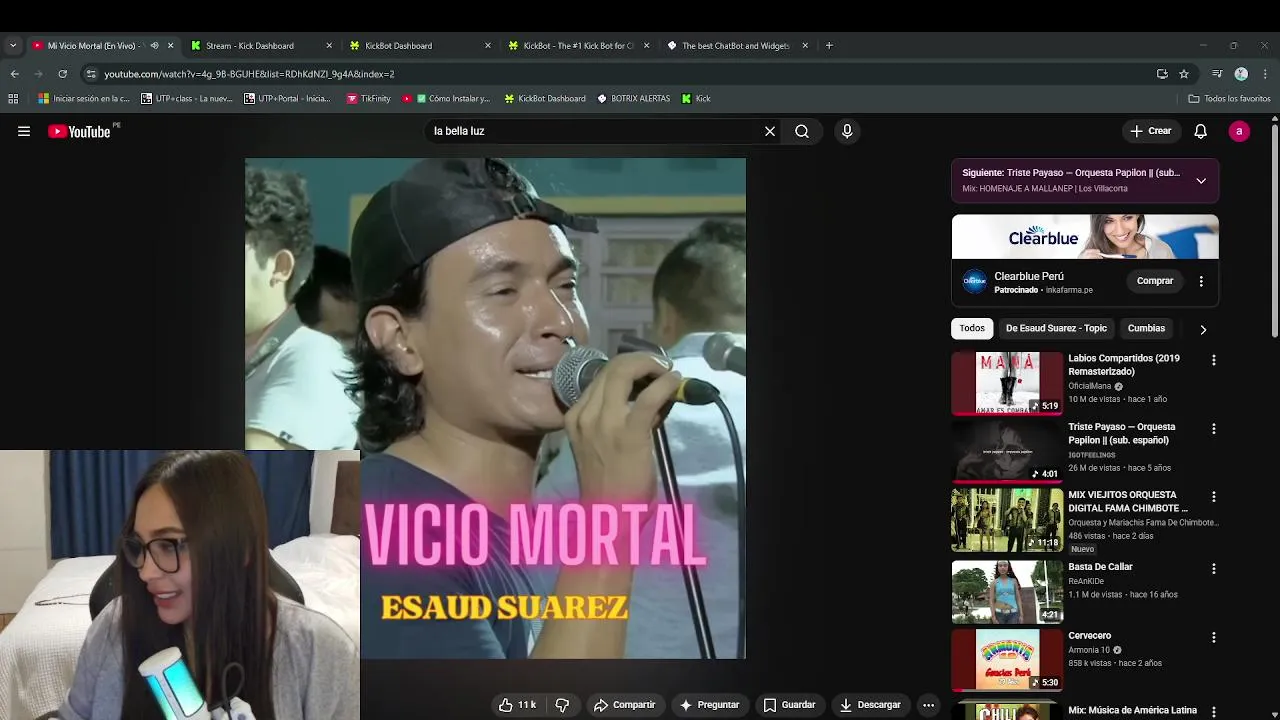This screenshot has height=720, width=1280.
Task: Expand the Siguiente playlist panel
Action: coord(1201,181)
